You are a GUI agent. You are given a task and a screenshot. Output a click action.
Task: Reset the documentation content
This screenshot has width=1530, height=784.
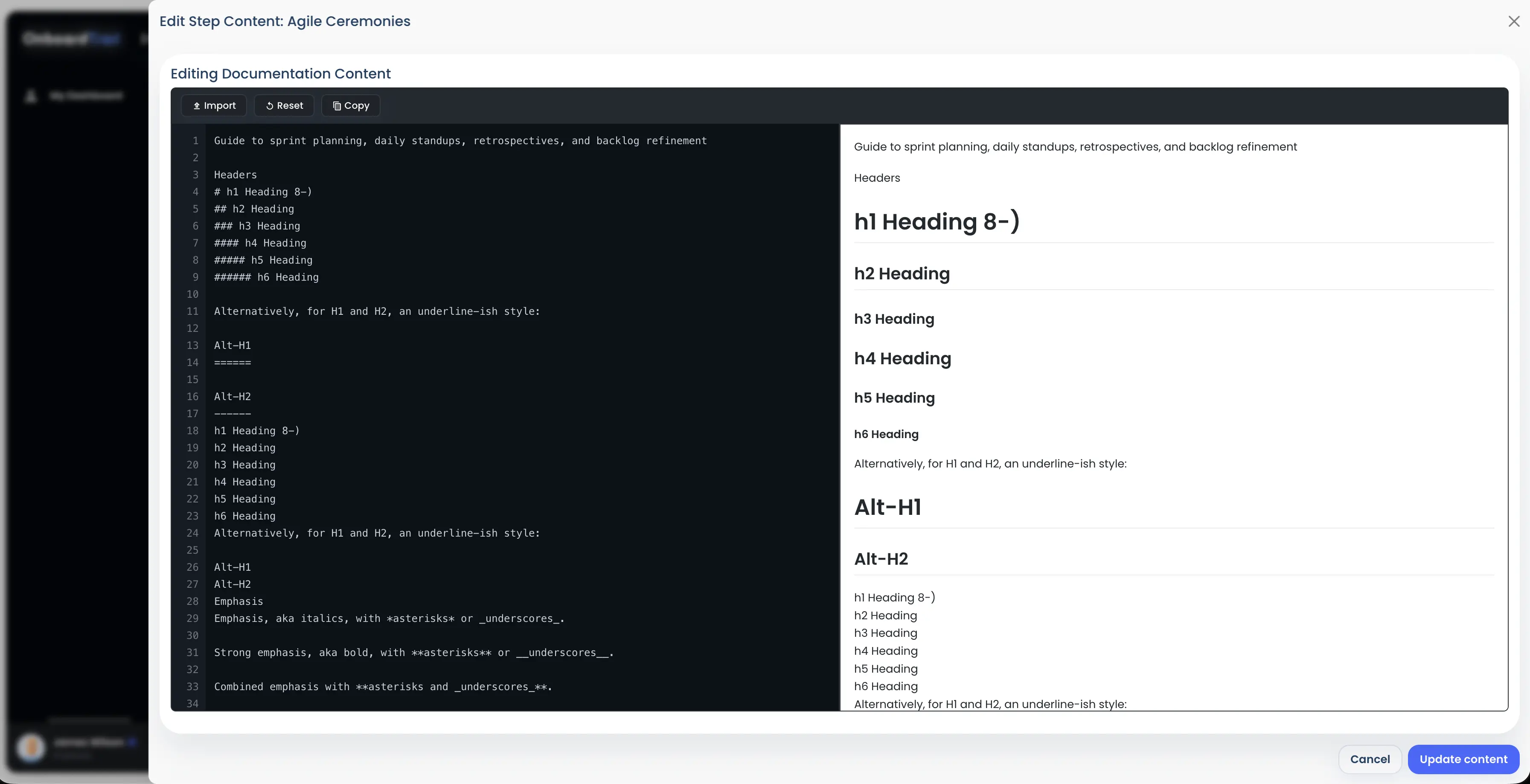pyautogui.click(x=284, y=105)
